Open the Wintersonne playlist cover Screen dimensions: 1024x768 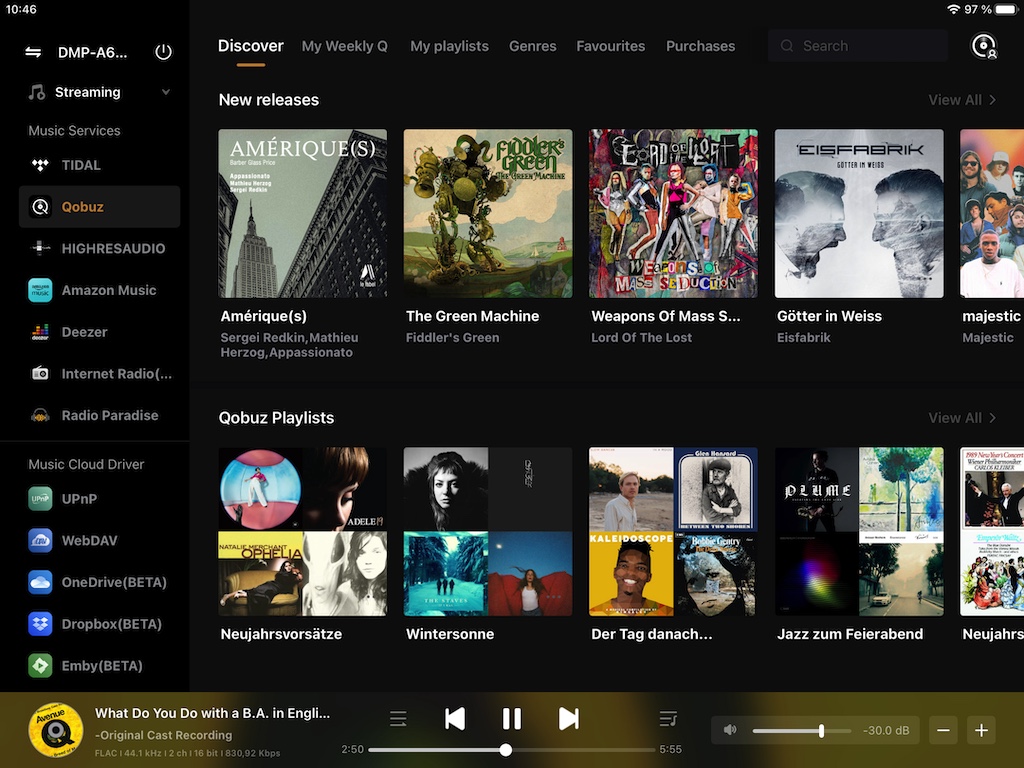point(488,532)
